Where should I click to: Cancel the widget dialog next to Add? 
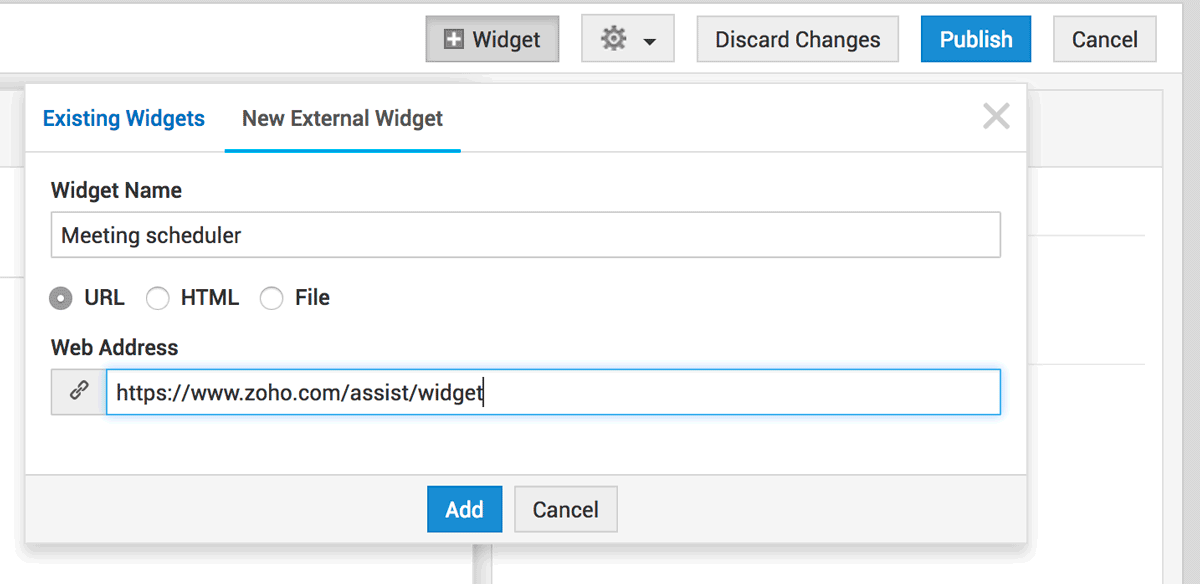[x=566, y=509]
